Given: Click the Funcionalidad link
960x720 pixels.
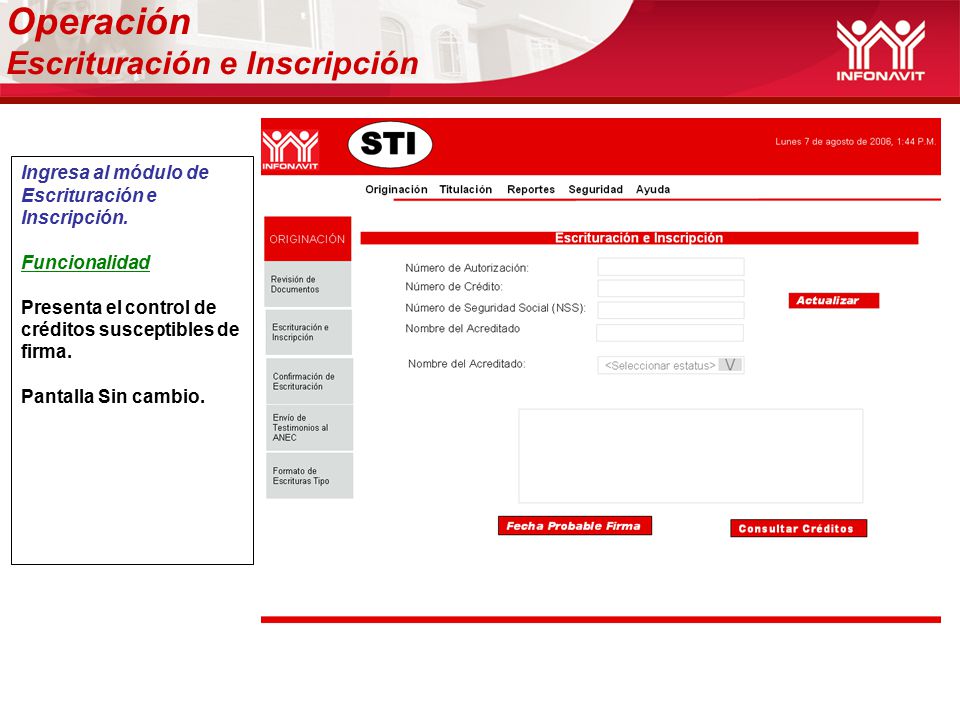Looking at the screenshot, I should (x=86, y=262).
